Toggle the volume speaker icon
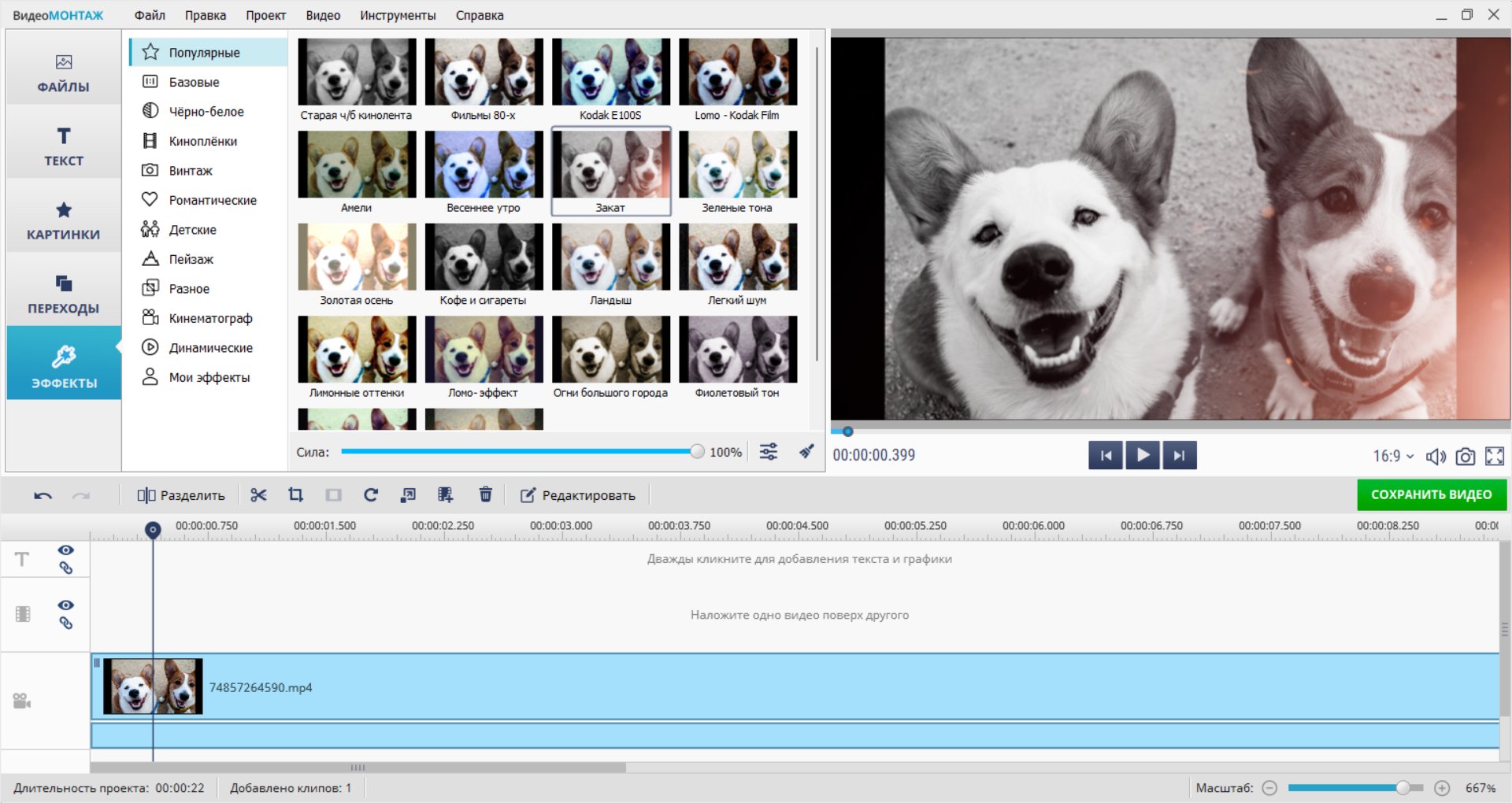Screen dimensions: 1512x803 1436,457
